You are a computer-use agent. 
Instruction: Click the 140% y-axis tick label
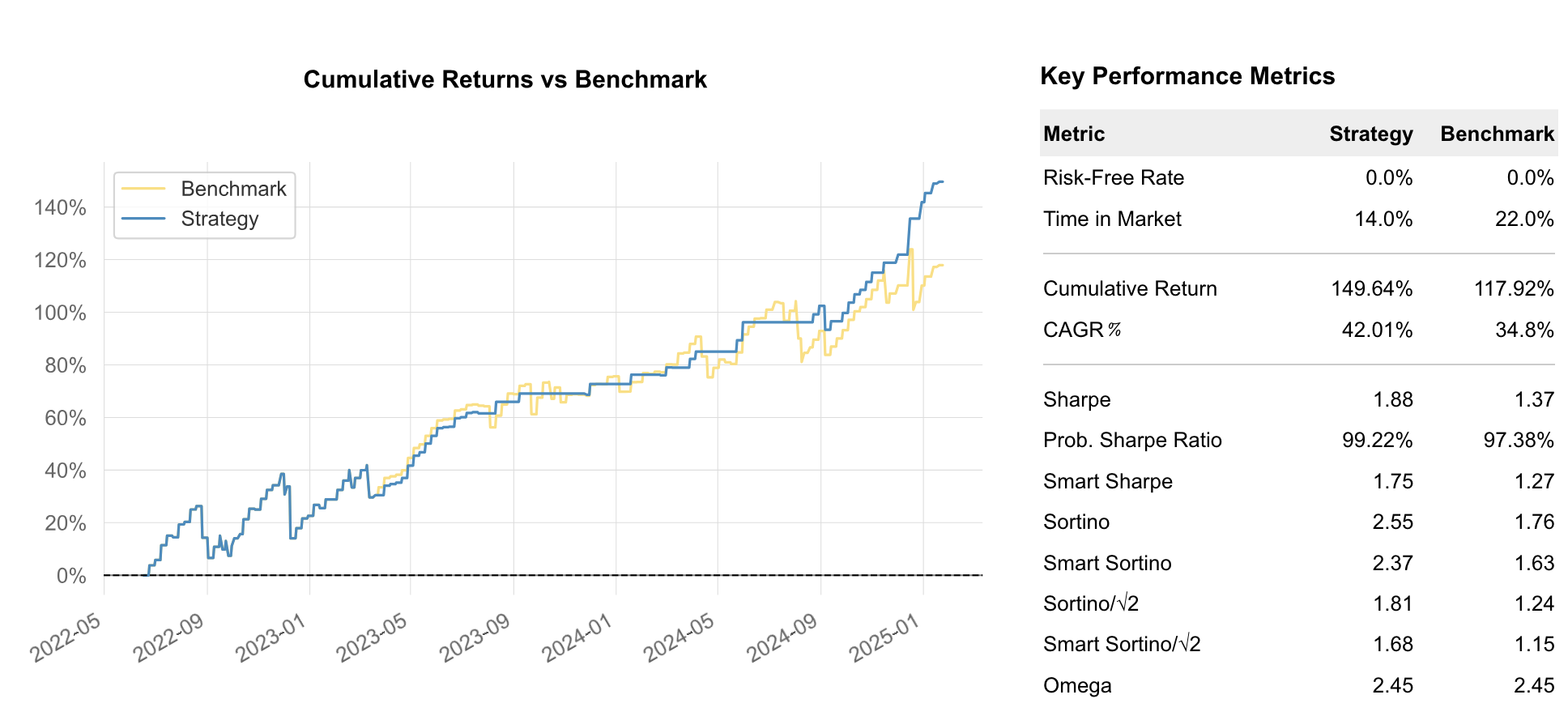pyautogui.click(x=60, y=208)
